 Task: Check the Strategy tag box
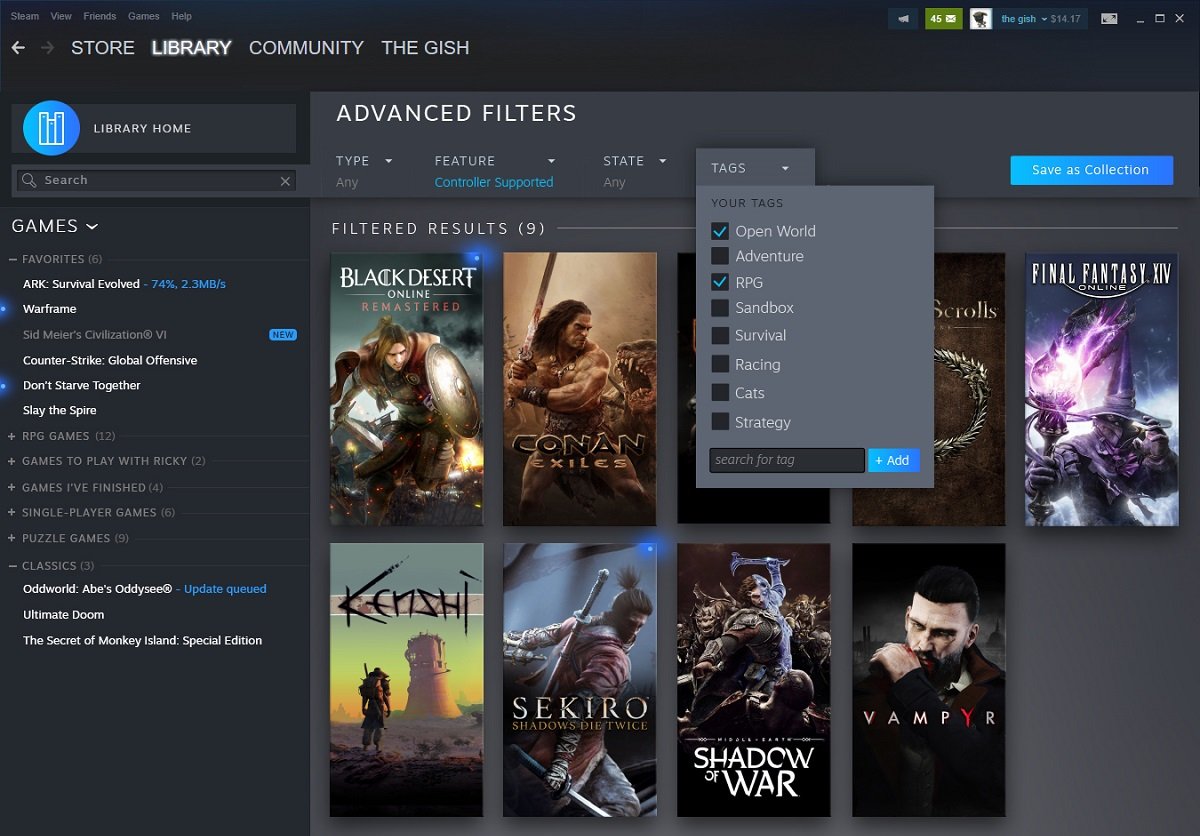click(719, 422)
